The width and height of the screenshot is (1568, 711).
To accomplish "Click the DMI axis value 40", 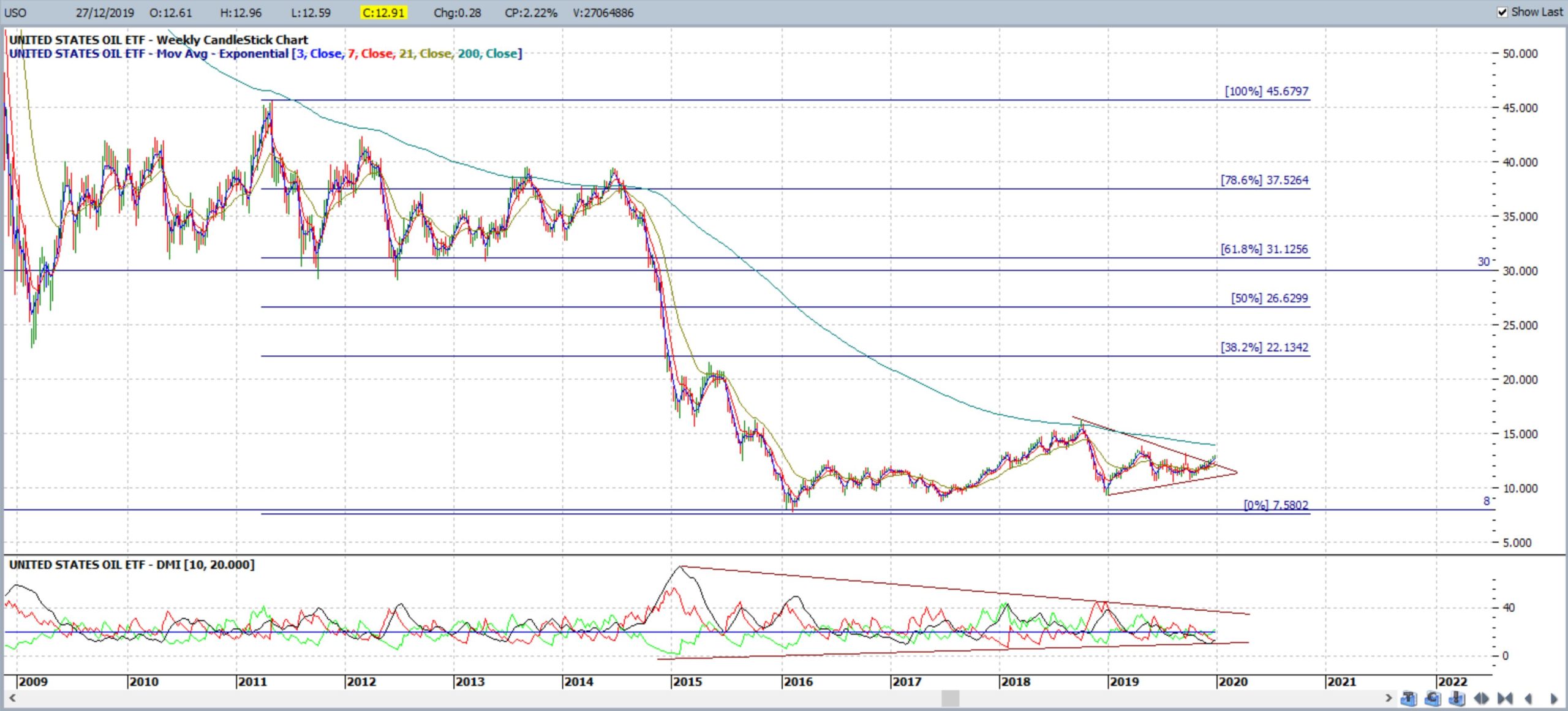I will point(1509,608).
